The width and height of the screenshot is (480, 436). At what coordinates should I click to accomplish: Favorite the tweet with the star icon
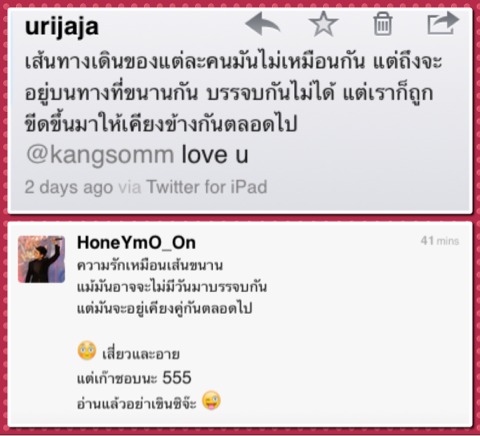[323, 23]
